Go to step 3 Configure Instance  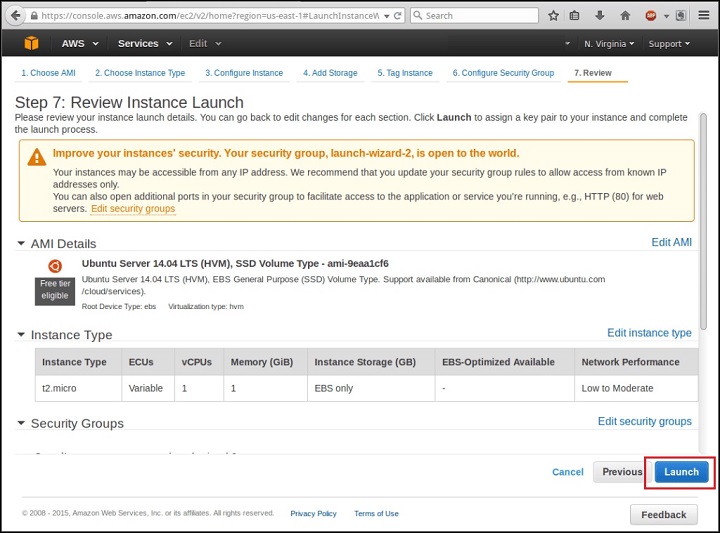coord(244,73)
